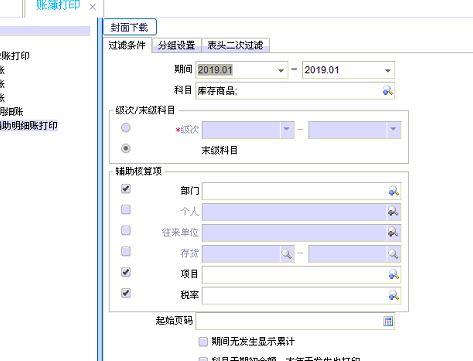Click search icon in second 存货 field
Viewport: 473px width, 361px height.
pos(393,254)
